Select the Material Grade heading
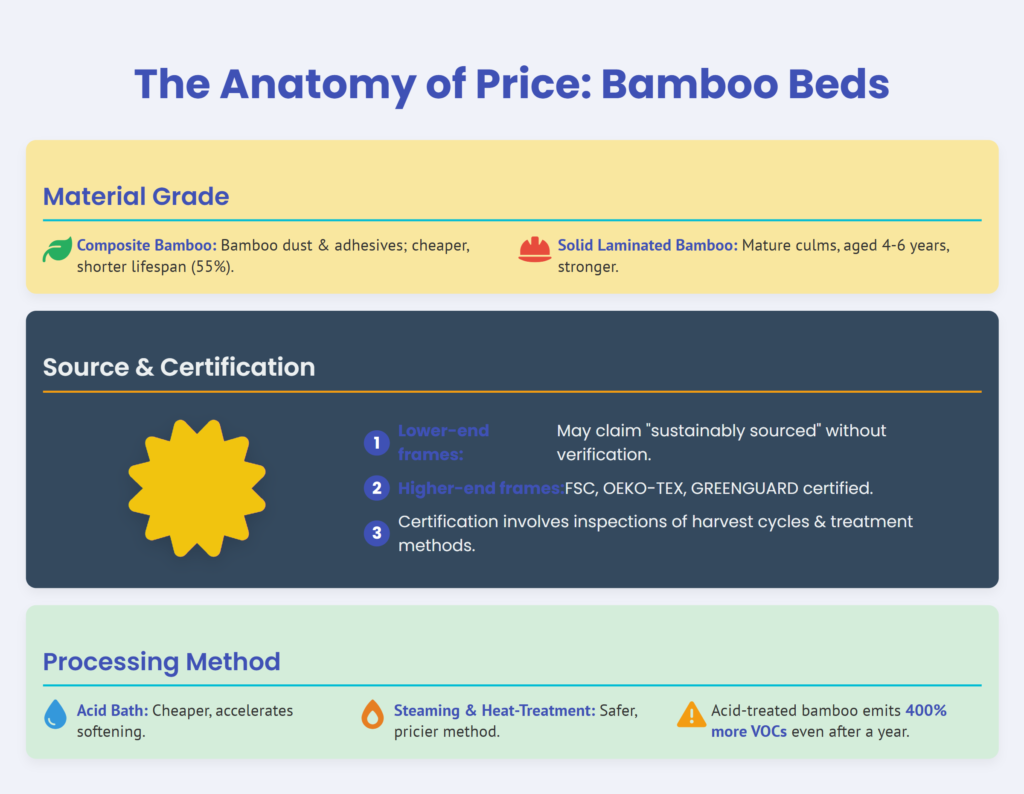This screenshot has height=794, width=1024. pyautogui.click(x=136, y=196)
